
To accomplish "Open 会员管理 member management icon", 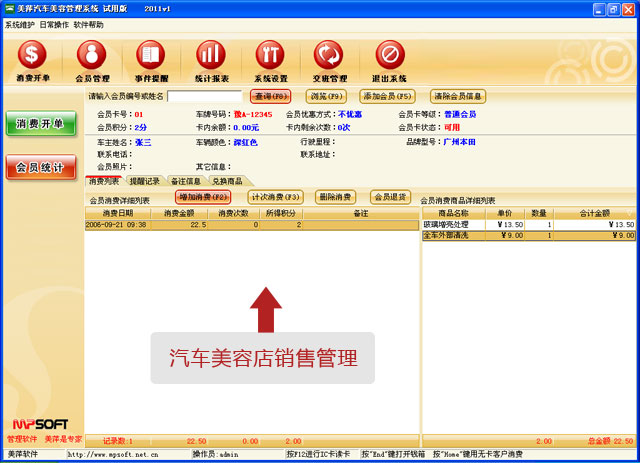I will pyautogui.click(x=92, y=55).
